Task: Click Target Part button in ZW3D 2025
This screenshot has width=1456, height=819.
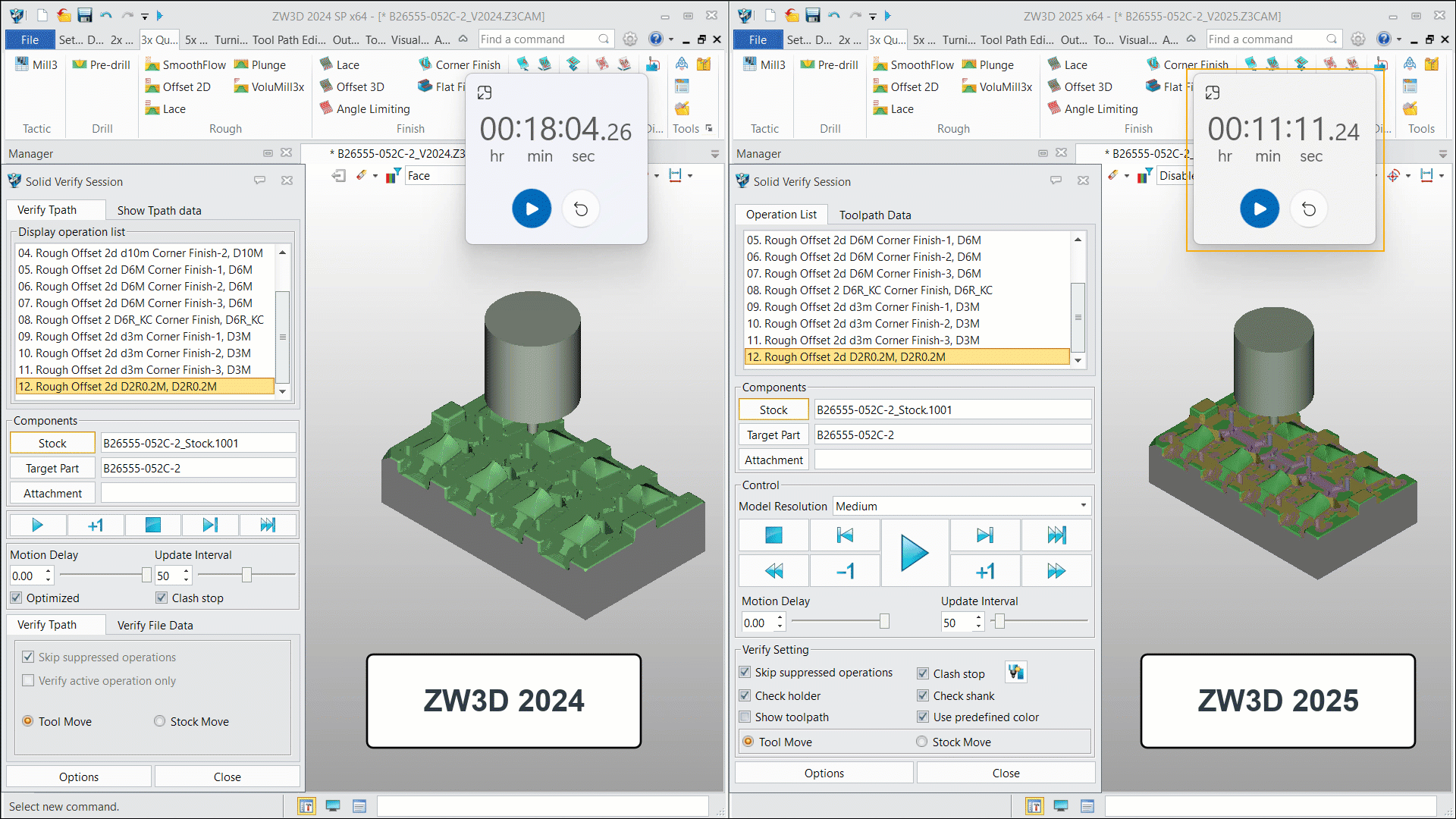Action: coord(773,435)
